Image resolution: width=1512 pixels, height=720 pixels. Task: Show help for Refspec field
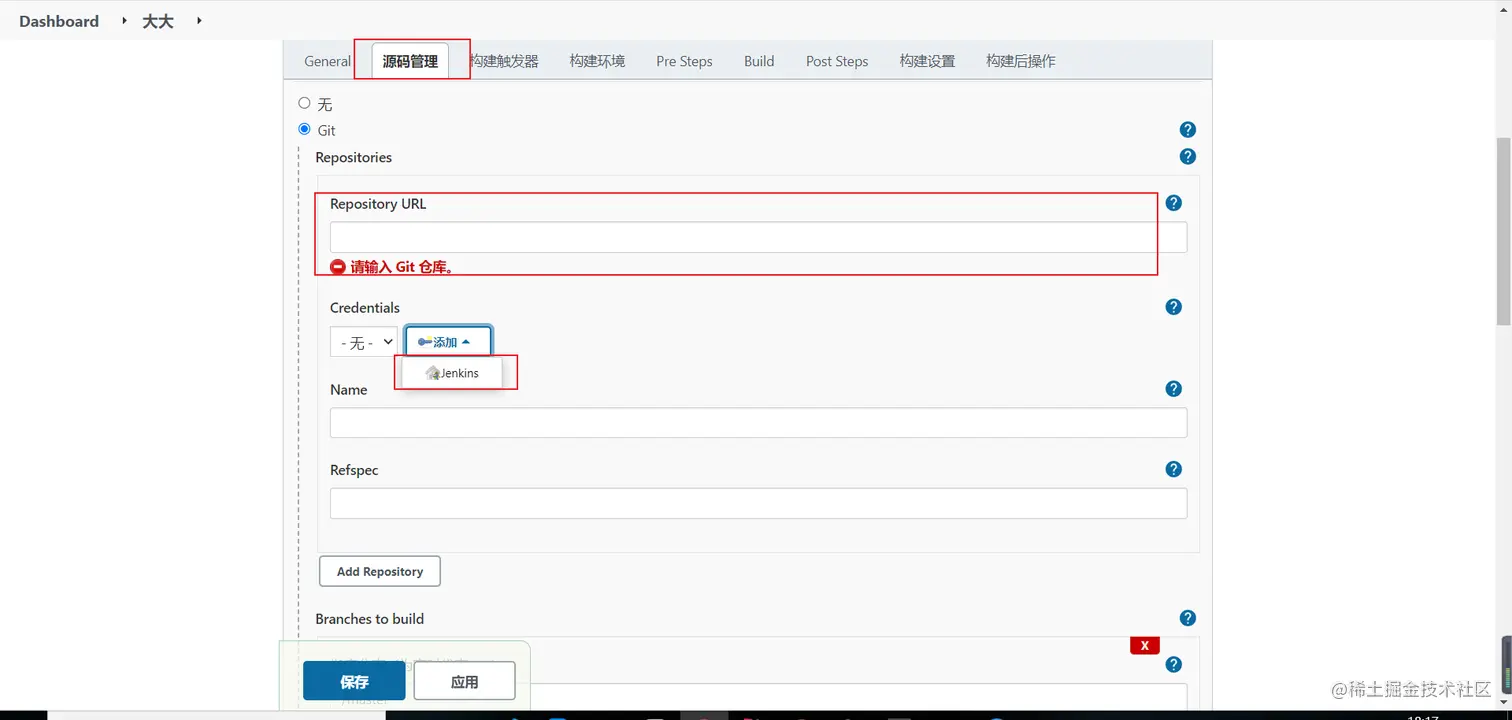point(1173,469)
